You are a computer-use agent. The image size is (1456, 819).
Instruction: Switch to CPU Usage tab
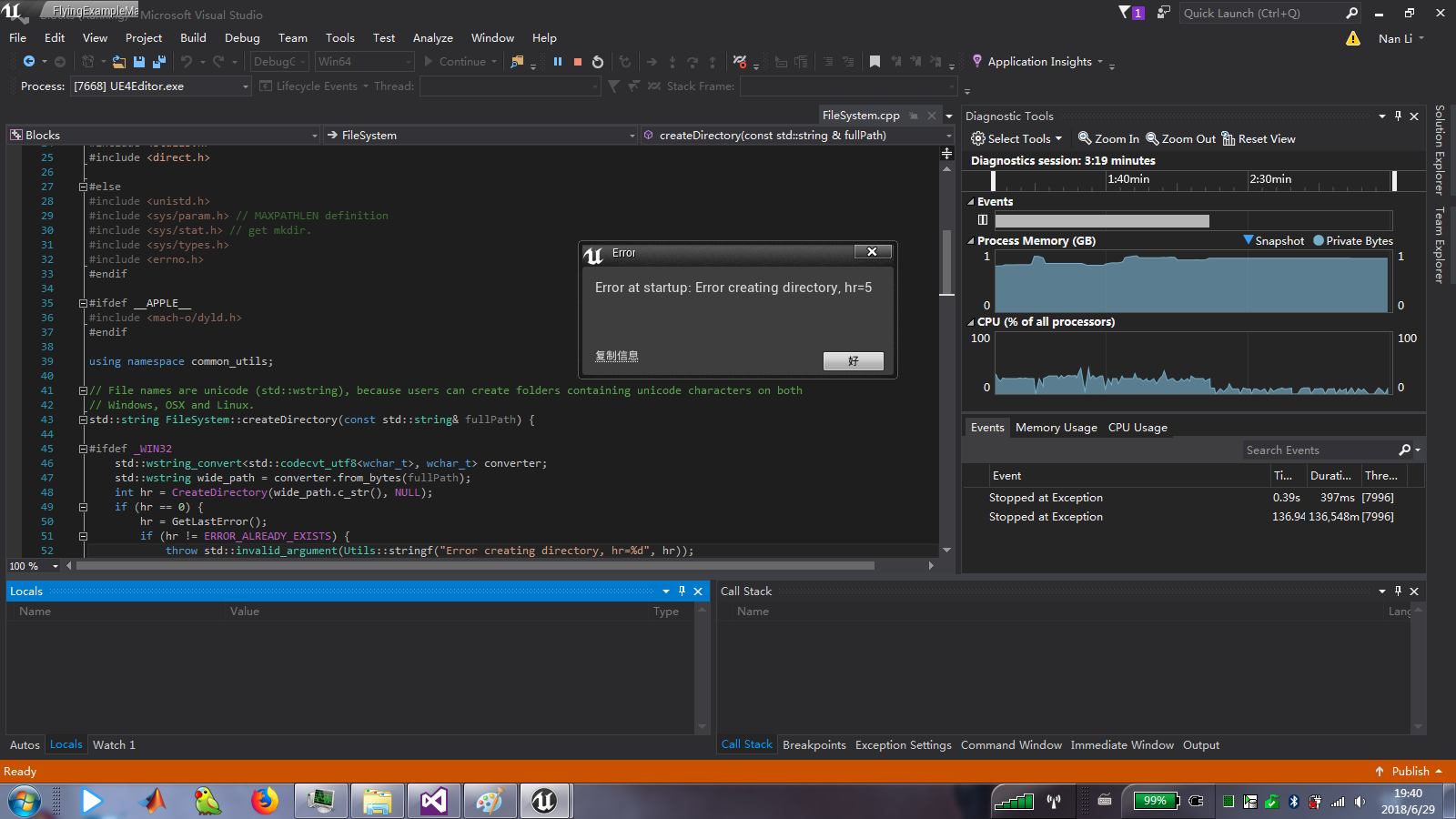(x=1137, y=427)
